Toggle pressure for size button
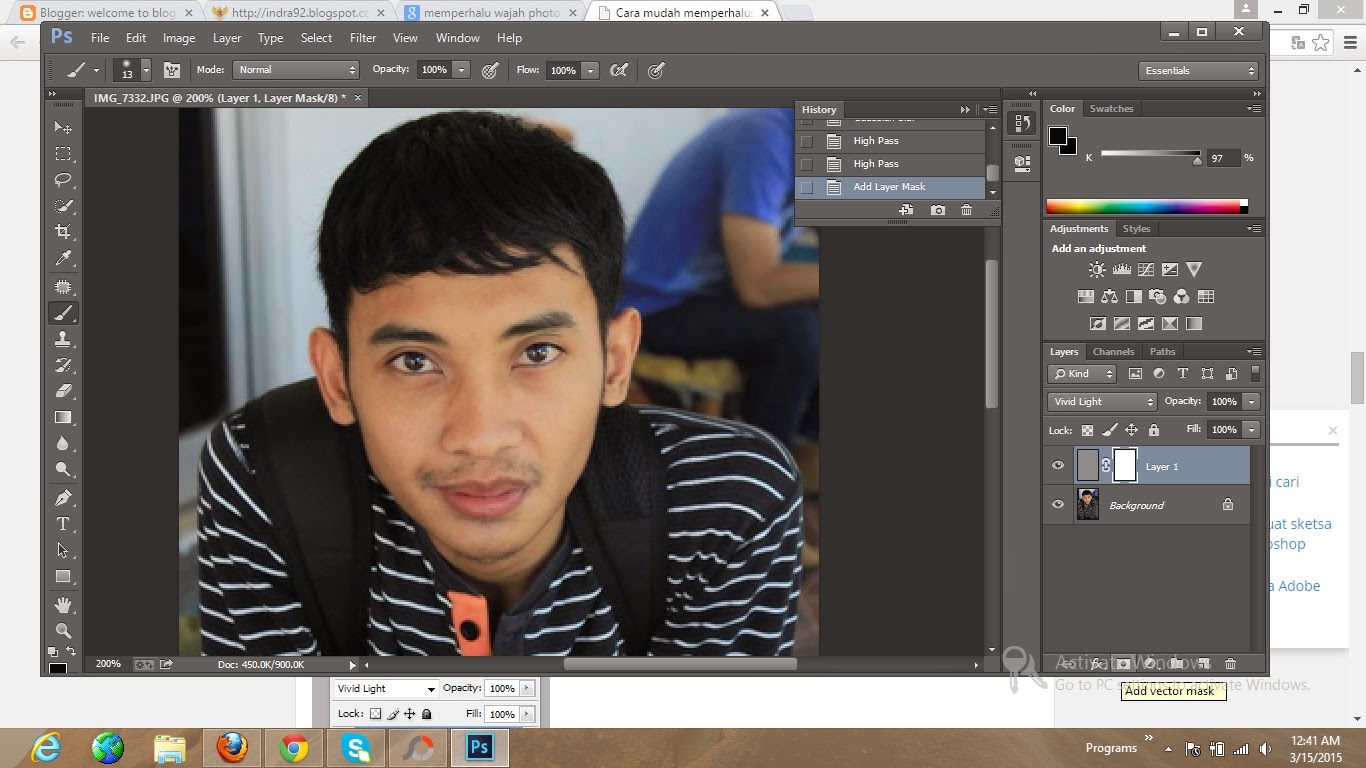The image size is (1366, 768). click(x=656, y=70)
